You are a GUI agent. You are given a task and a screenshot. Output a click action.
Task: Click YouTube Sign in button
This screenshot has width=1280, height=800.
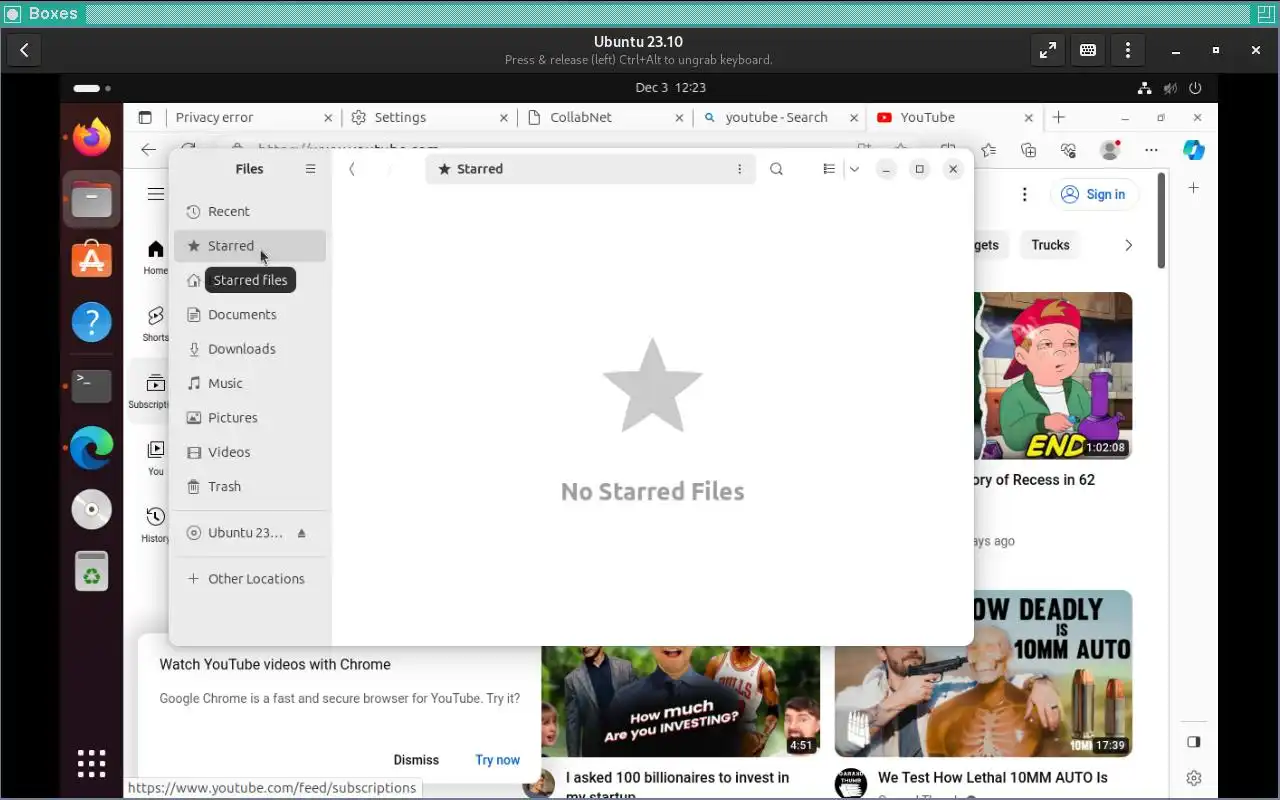click(1093, 194)
